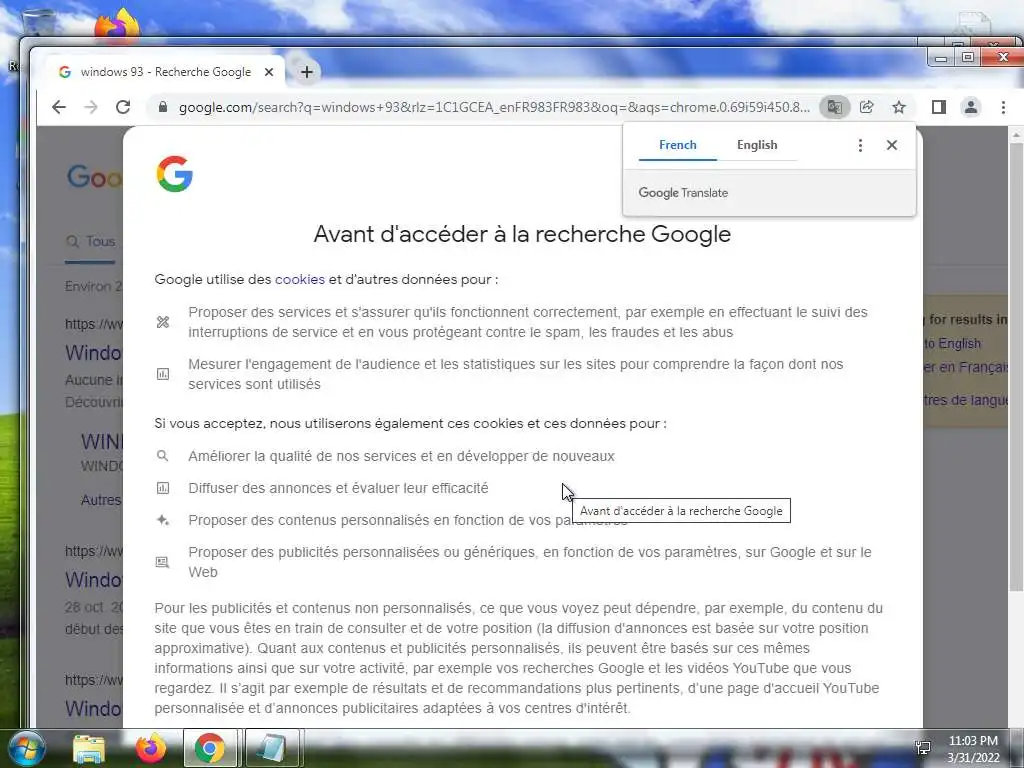The width and height of the screenshot is (1024, 768).
Task: Click the ad icon beside 'Proposer des publicités personnalisées'
Action: pos(163,562)
